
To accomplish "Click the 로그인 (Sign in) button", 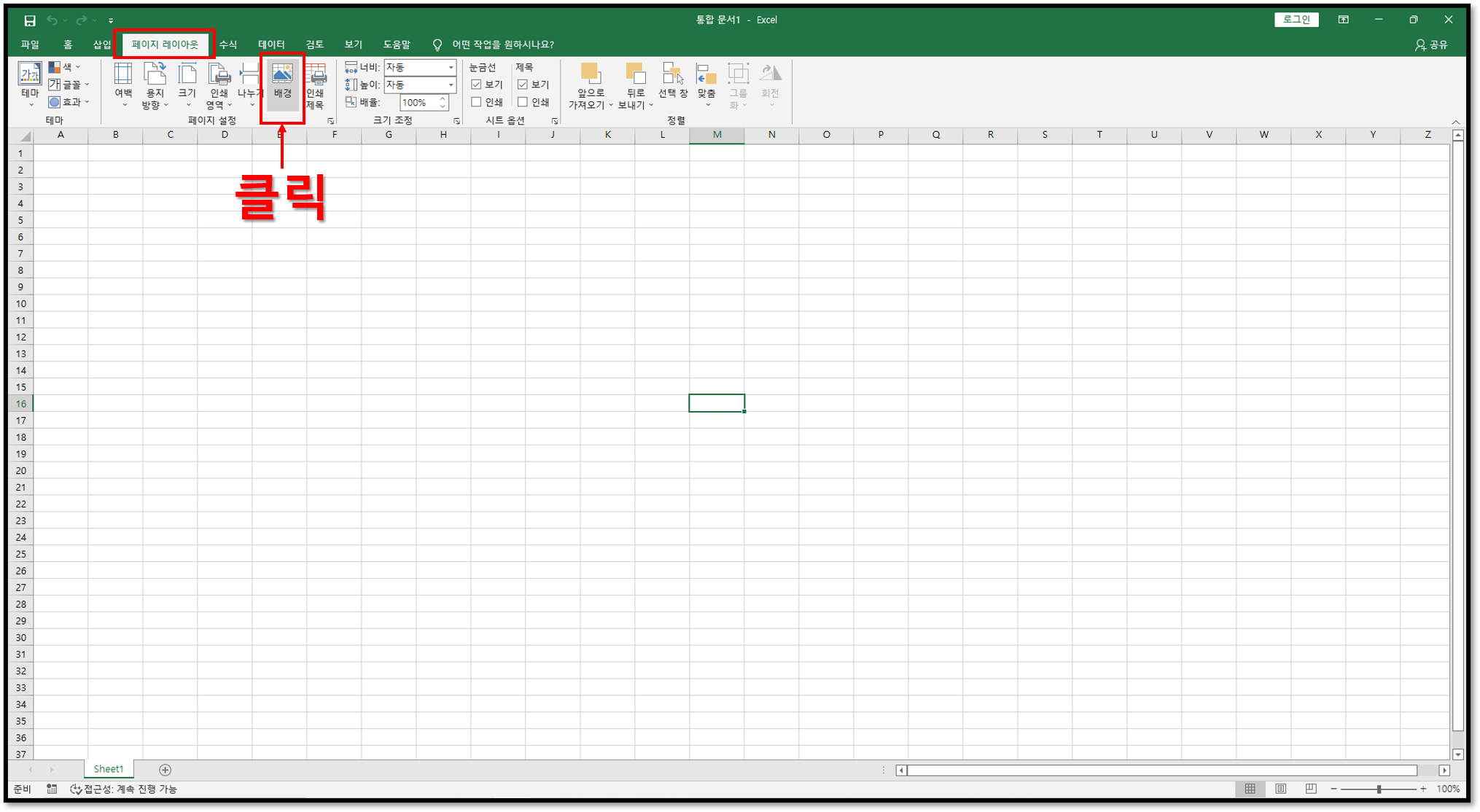I will pos(1296,20).
